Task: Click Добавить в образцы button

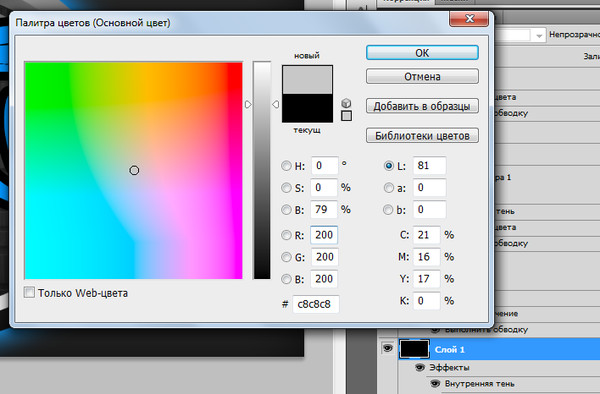Action: (422, 106)
